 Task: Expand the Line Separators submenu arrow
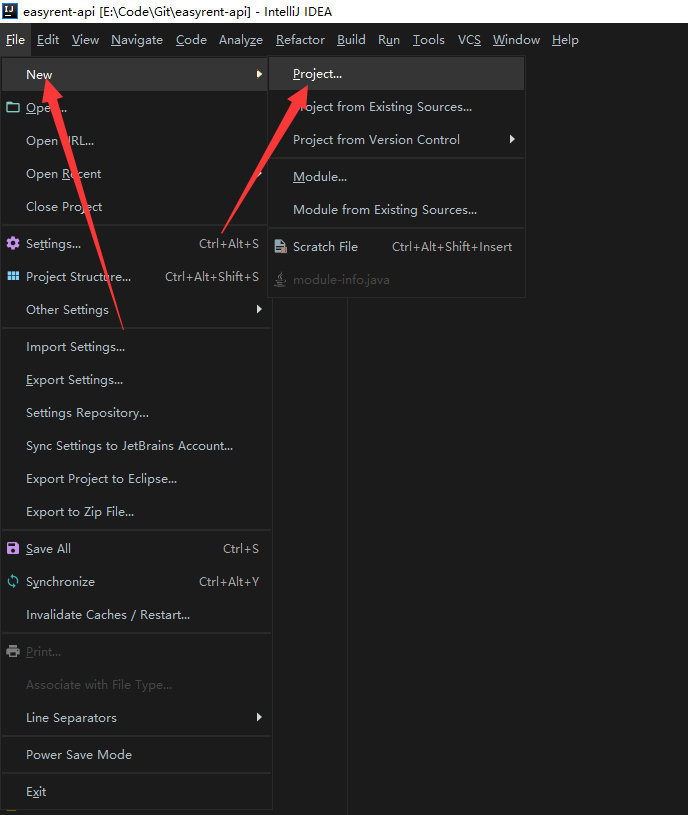259,717
